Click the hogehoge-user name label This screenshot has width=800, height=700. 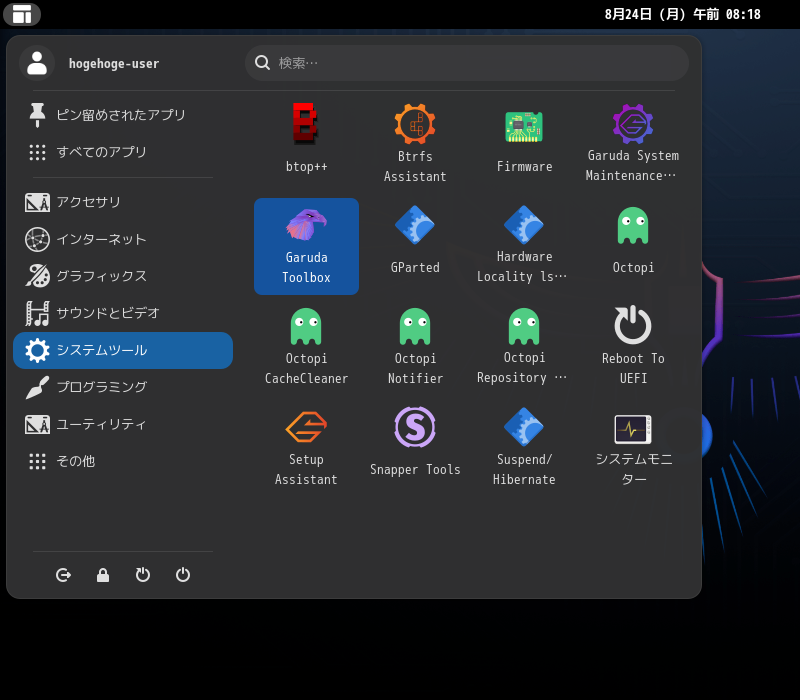point(114,64)
